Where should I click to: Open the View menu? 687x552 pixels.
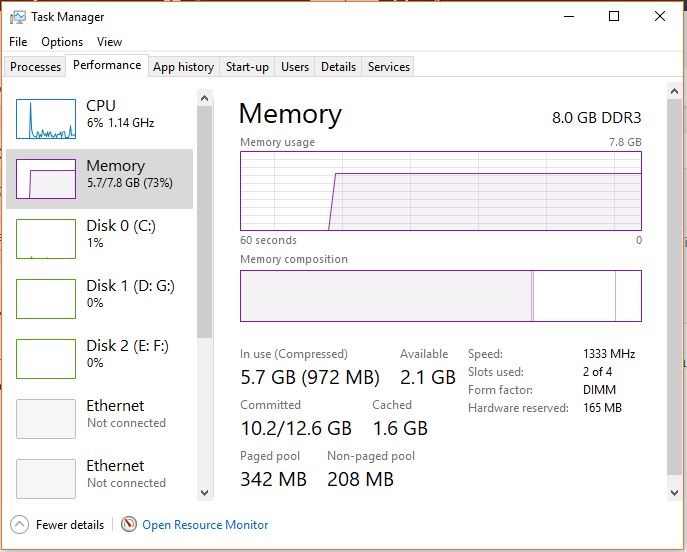[x=109, y=42]
